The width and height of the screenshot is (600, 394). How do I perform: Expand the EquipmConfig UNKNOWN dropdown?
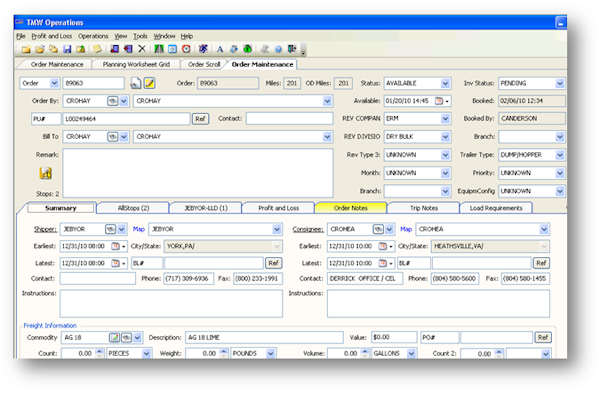tap(560, 191)
